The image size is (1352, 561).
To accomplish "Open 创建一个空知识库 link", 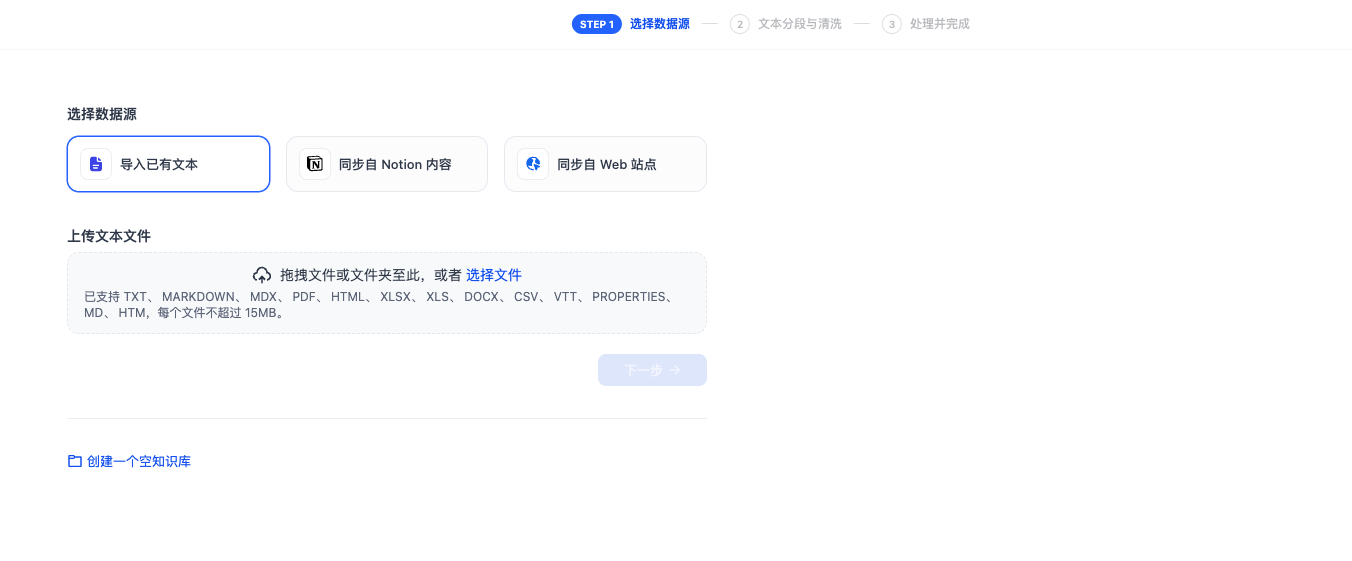I will pyautogui.click(x=139, y=461).
